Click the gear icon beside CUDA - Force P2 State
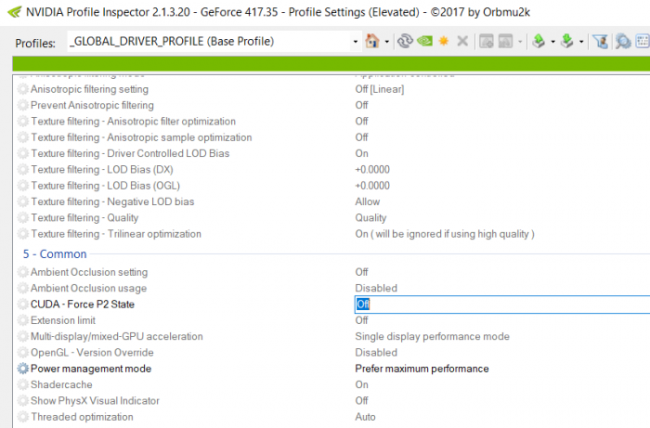650x428 pixels. tap(23, 304)
